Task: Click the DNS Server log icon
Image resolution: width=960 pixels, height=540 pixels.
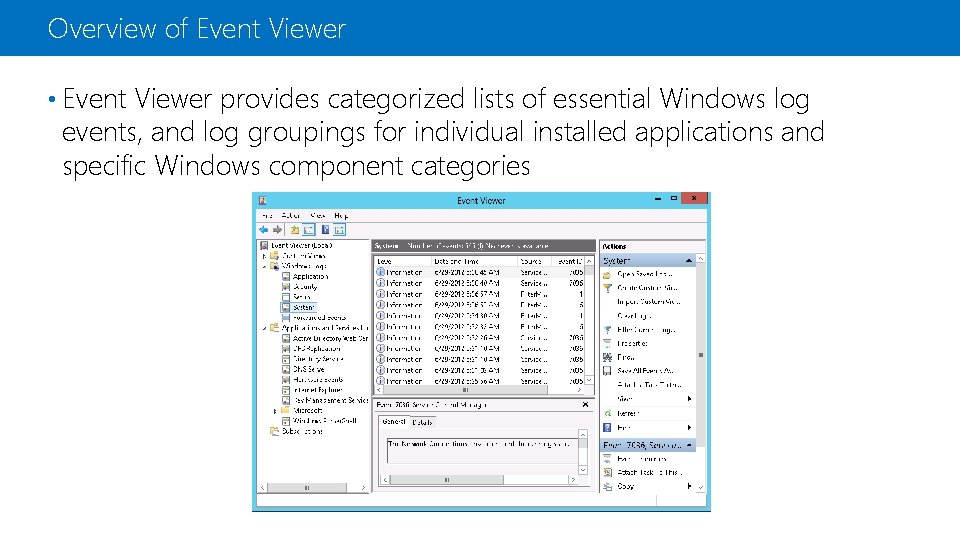Action: (x=285, y=369)
